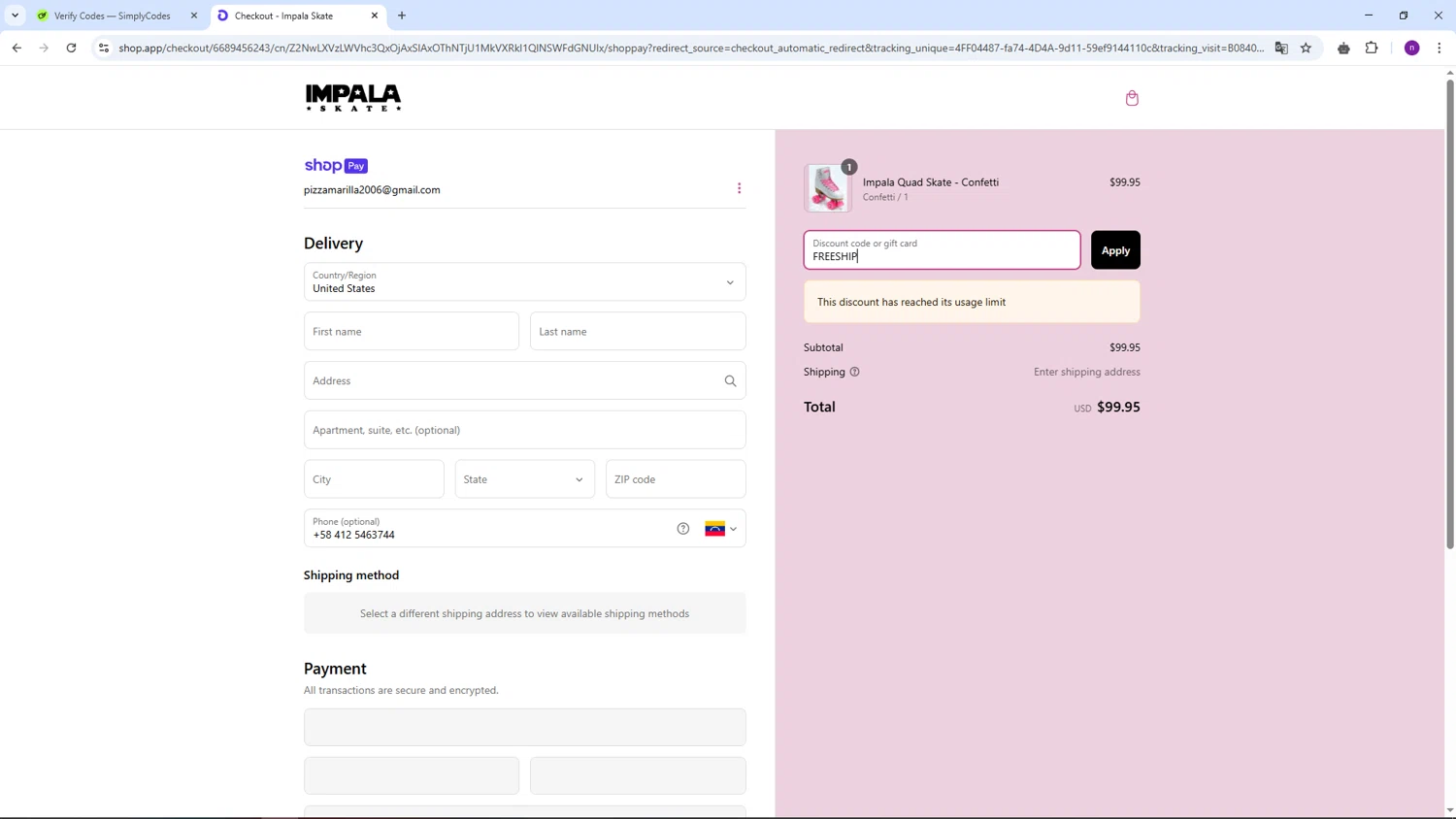Show phone number help tooltip icon
The height and width of the screenshot is (819, 1456).
tap(683, 529)
